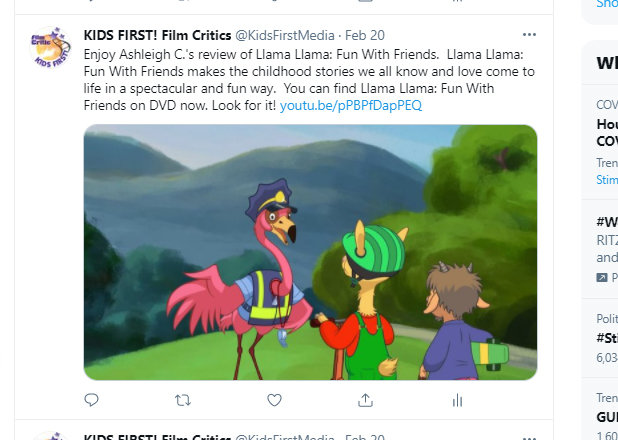Image resolution: width=618 pixels, height=440 pixels.
Task: Open the Feb 20 tweet timestamp
Action: [x=365, y=35]
